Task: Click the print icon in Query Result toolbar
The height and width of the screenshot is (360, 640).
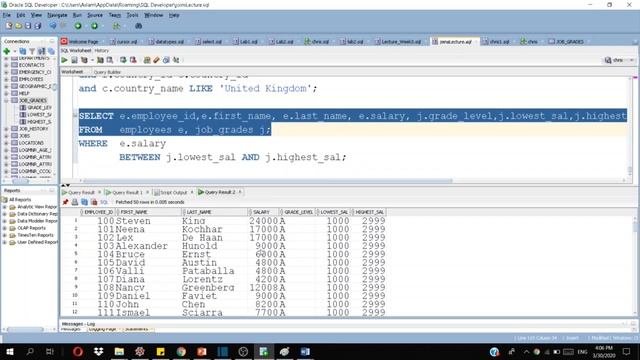Action: pos(75,202)
